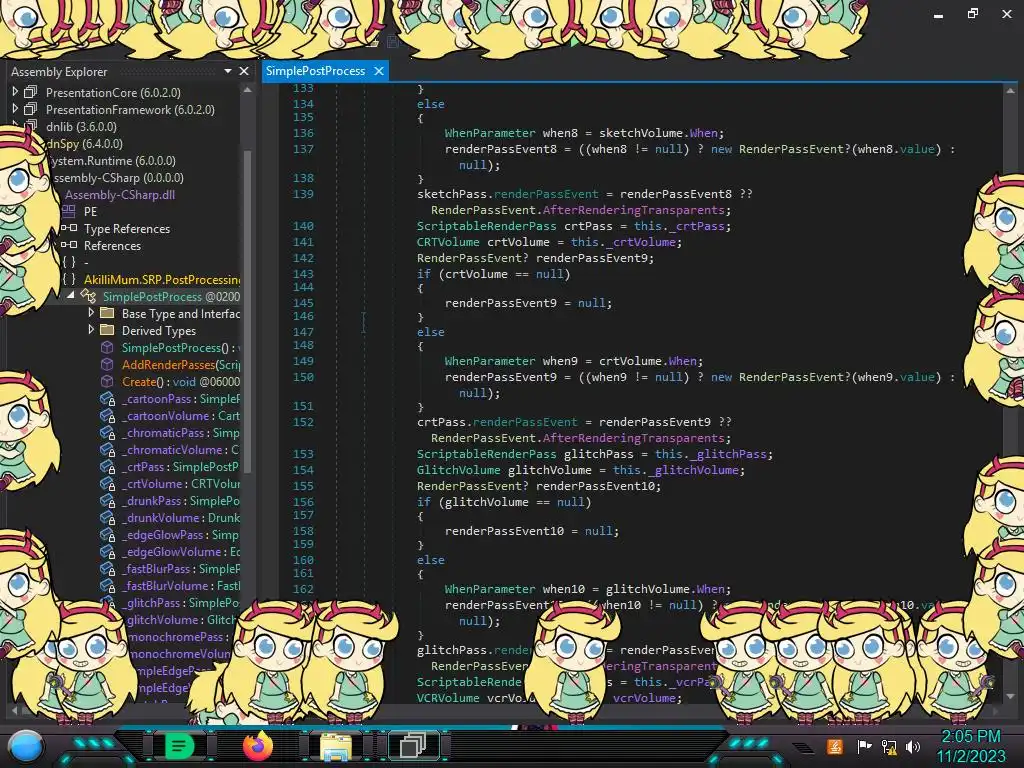1024x768 pixels.
Task: Open Assembly Explorer window position dropdown
Action: coord(228,71)
